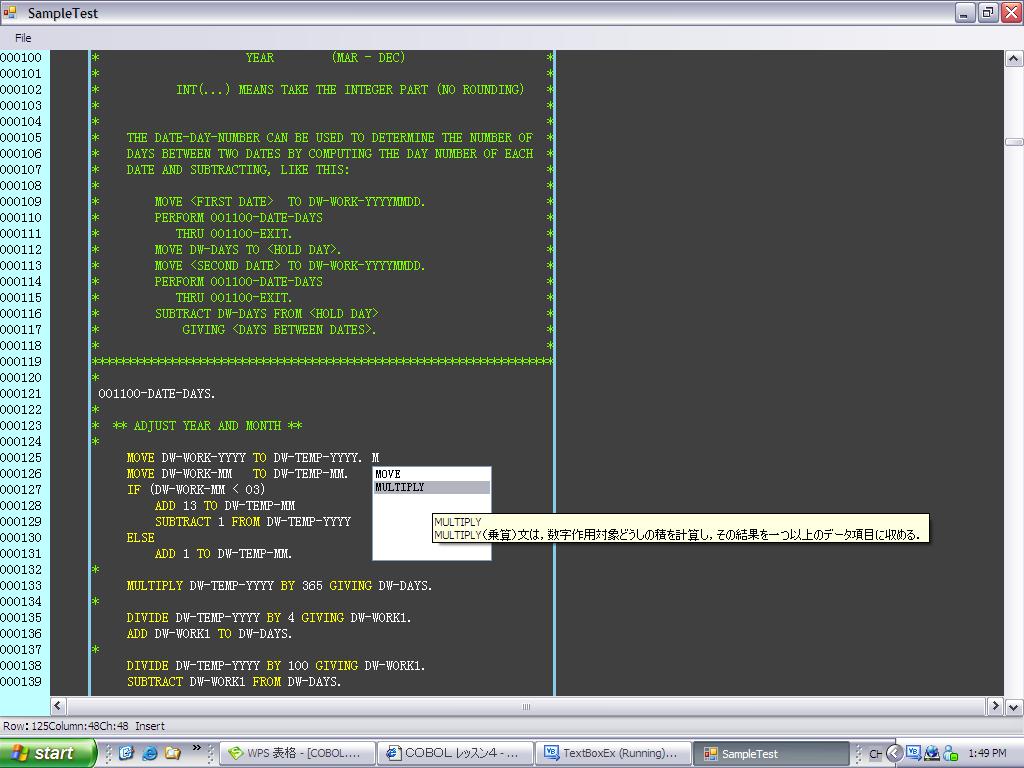Image resolution: width=1024 pixels, height=768 pixels.
Task: Switch to the WPS 表格 taskbar window
Action: [x=297, y=752]
